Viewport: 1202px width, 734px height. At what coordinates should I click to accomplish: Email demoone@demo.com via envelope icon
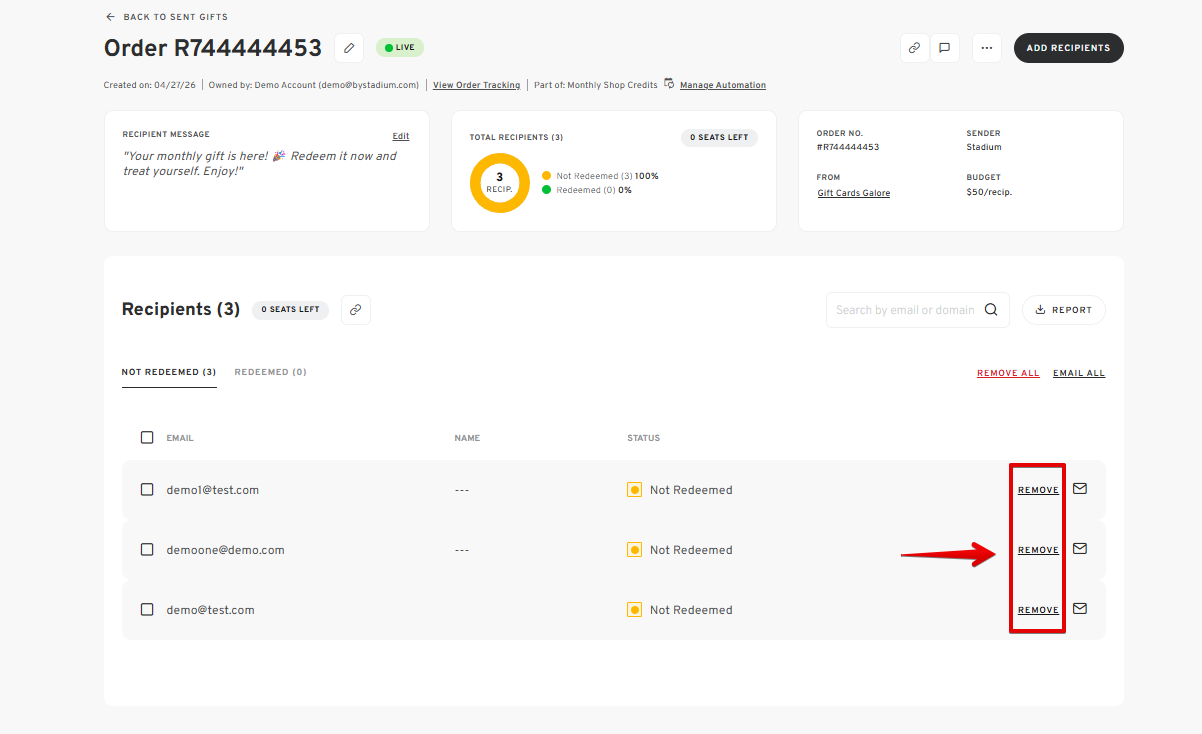(1080, 549)
